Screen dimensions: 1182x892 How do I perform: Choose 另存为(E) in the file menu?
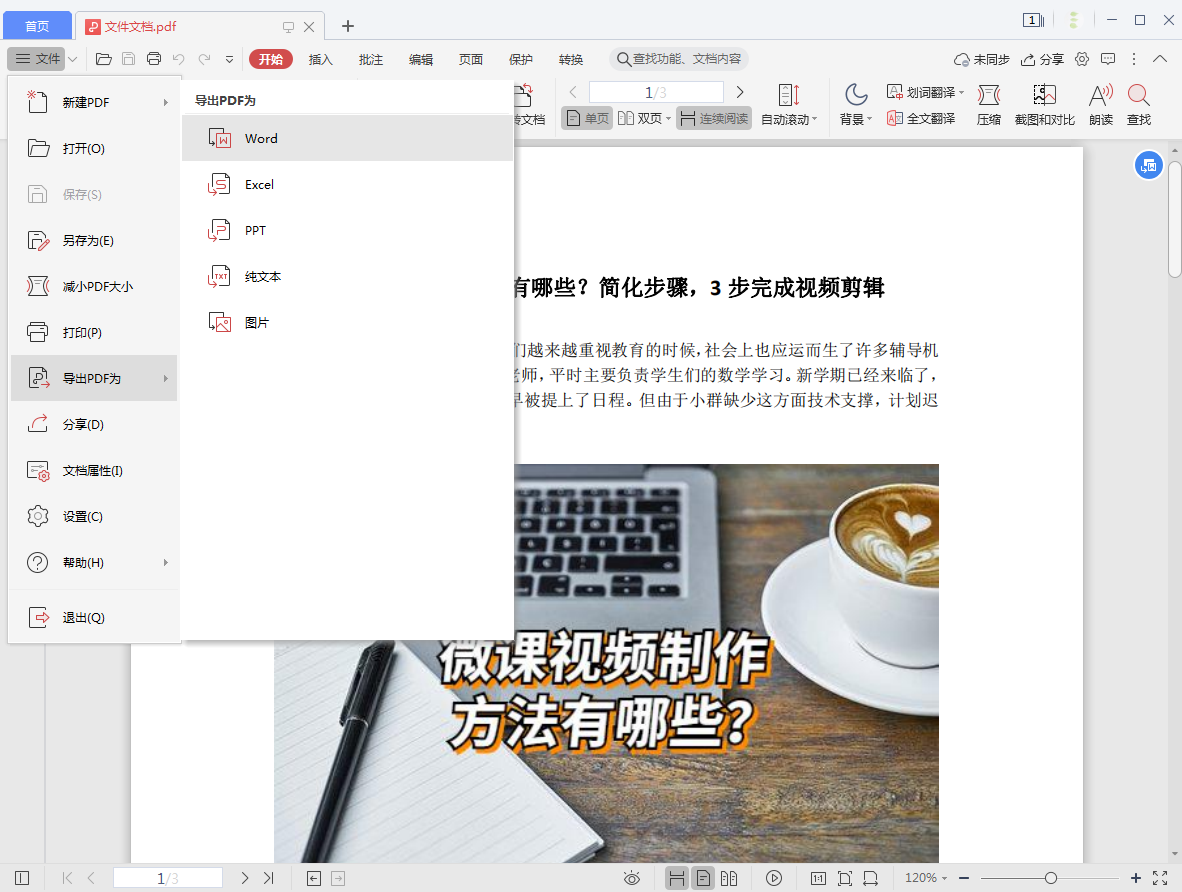pyautogui.click(x=94, y=240)
